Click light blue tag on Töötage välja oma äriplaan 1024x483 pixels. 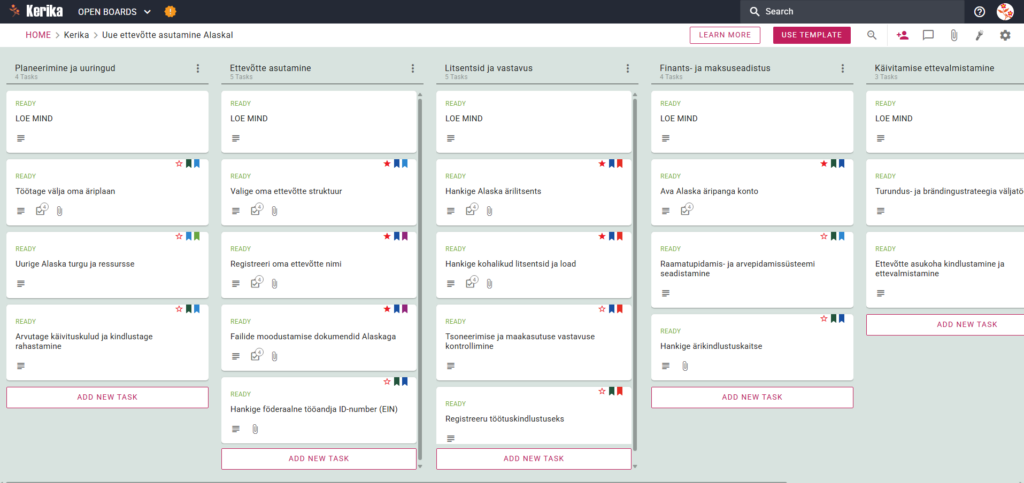click(197, 164)
